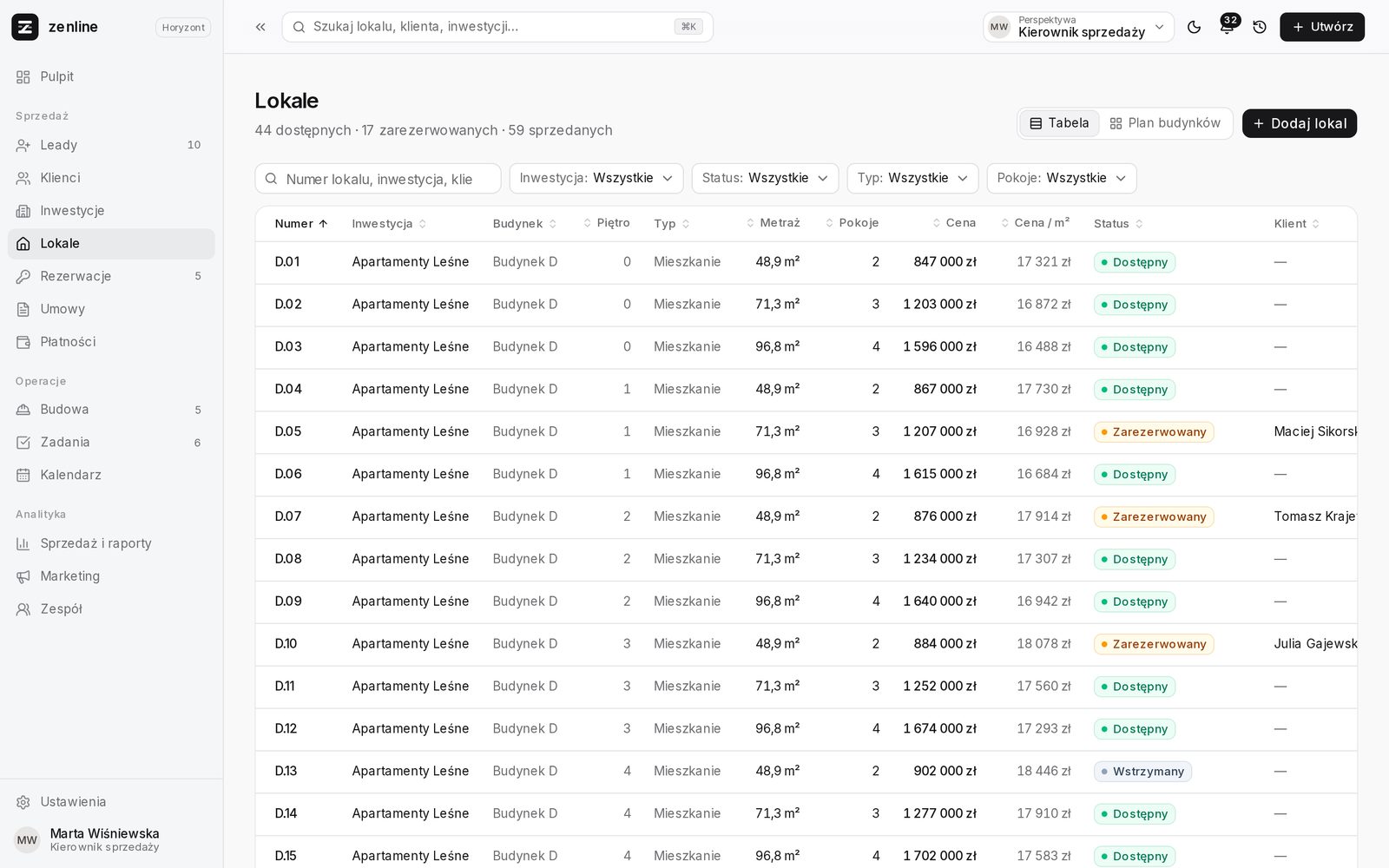This screenshot has width=1389, height=868.
Task: Click the Dodaj lokal button
Action: 1300,123
